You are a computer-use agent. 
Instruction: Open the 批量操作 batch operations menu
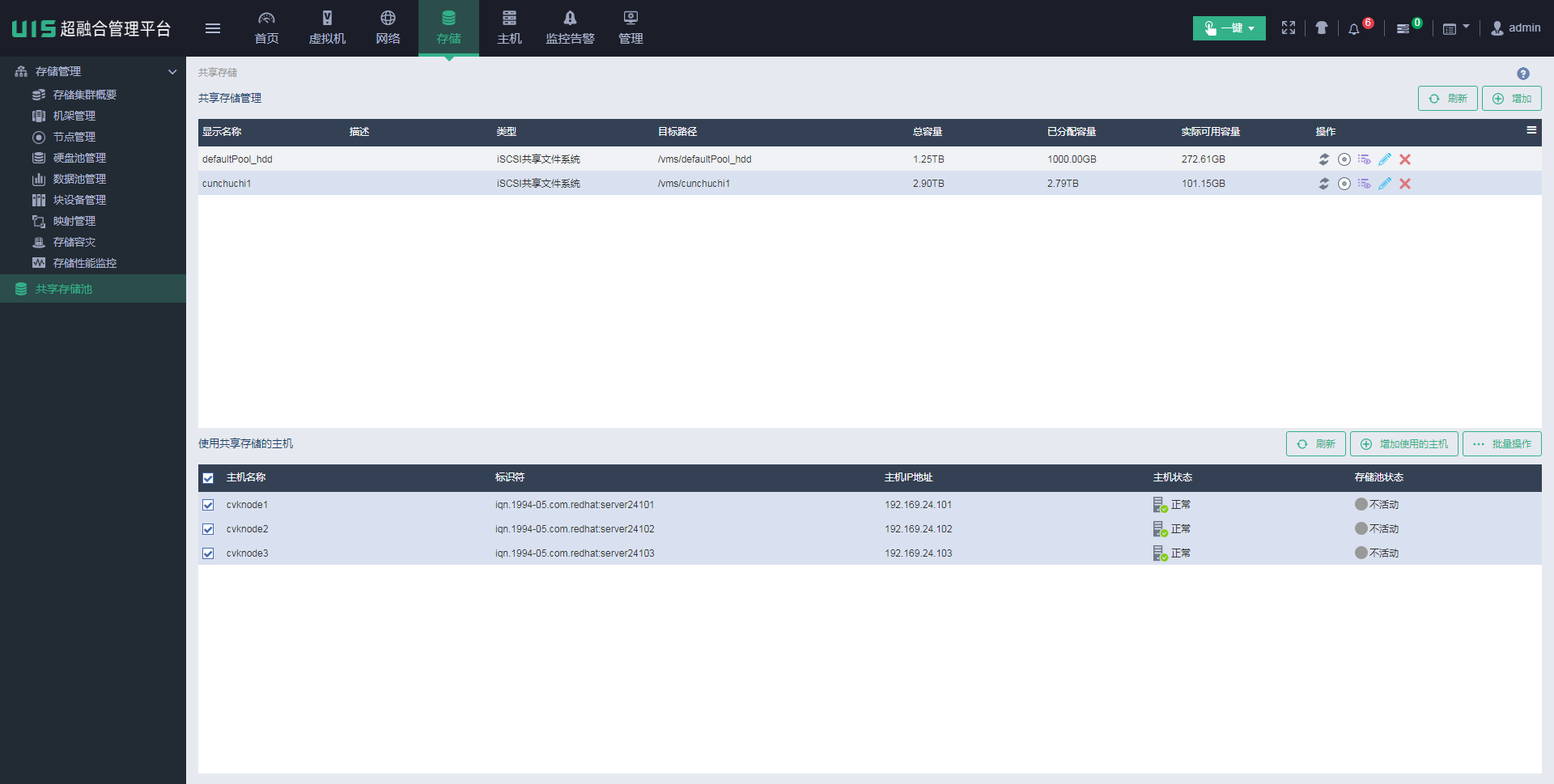[x=1501, y=444]
